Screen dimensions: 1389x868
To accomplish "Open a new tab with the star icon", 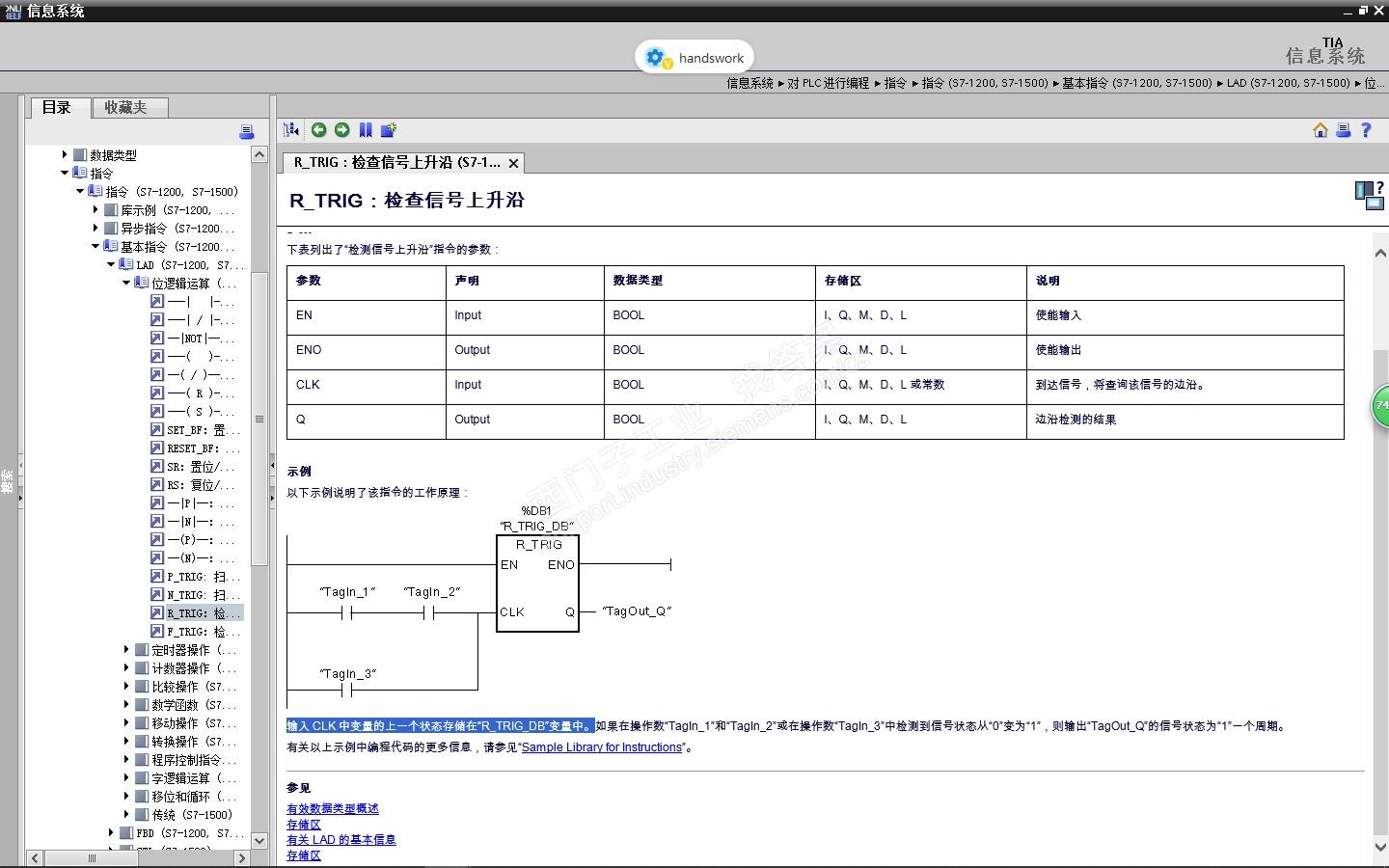I will pos(389,130).
